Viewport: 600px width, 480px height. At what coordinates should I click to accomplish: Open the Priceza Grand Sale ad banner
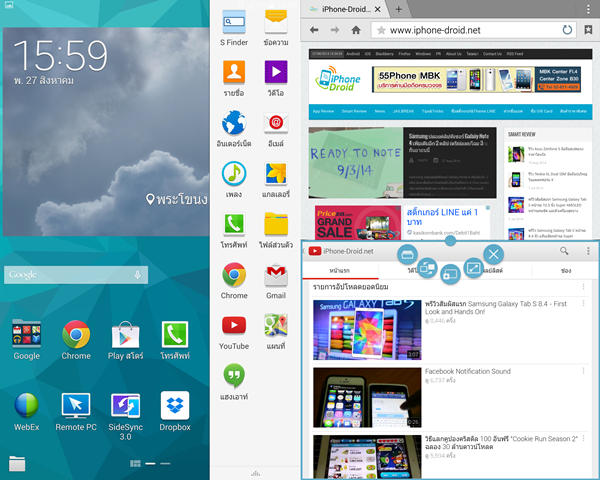coord(358,222)
